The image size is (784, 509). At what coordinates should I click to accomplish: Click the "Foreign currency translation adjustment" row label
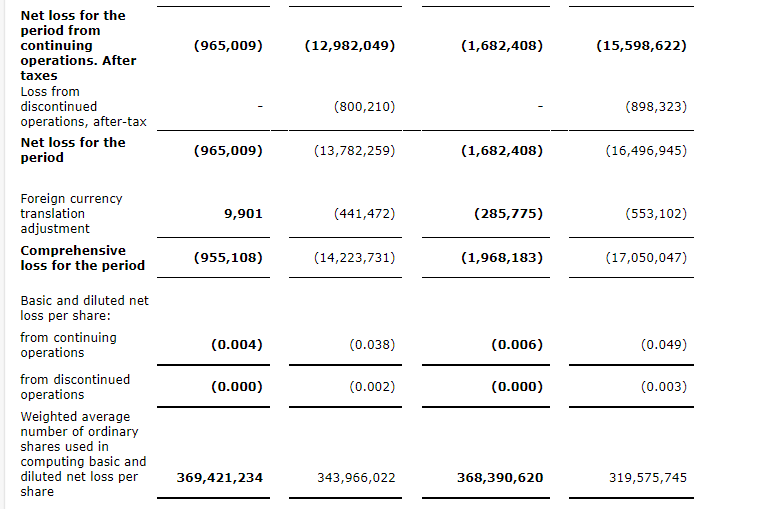pos(71,213)
